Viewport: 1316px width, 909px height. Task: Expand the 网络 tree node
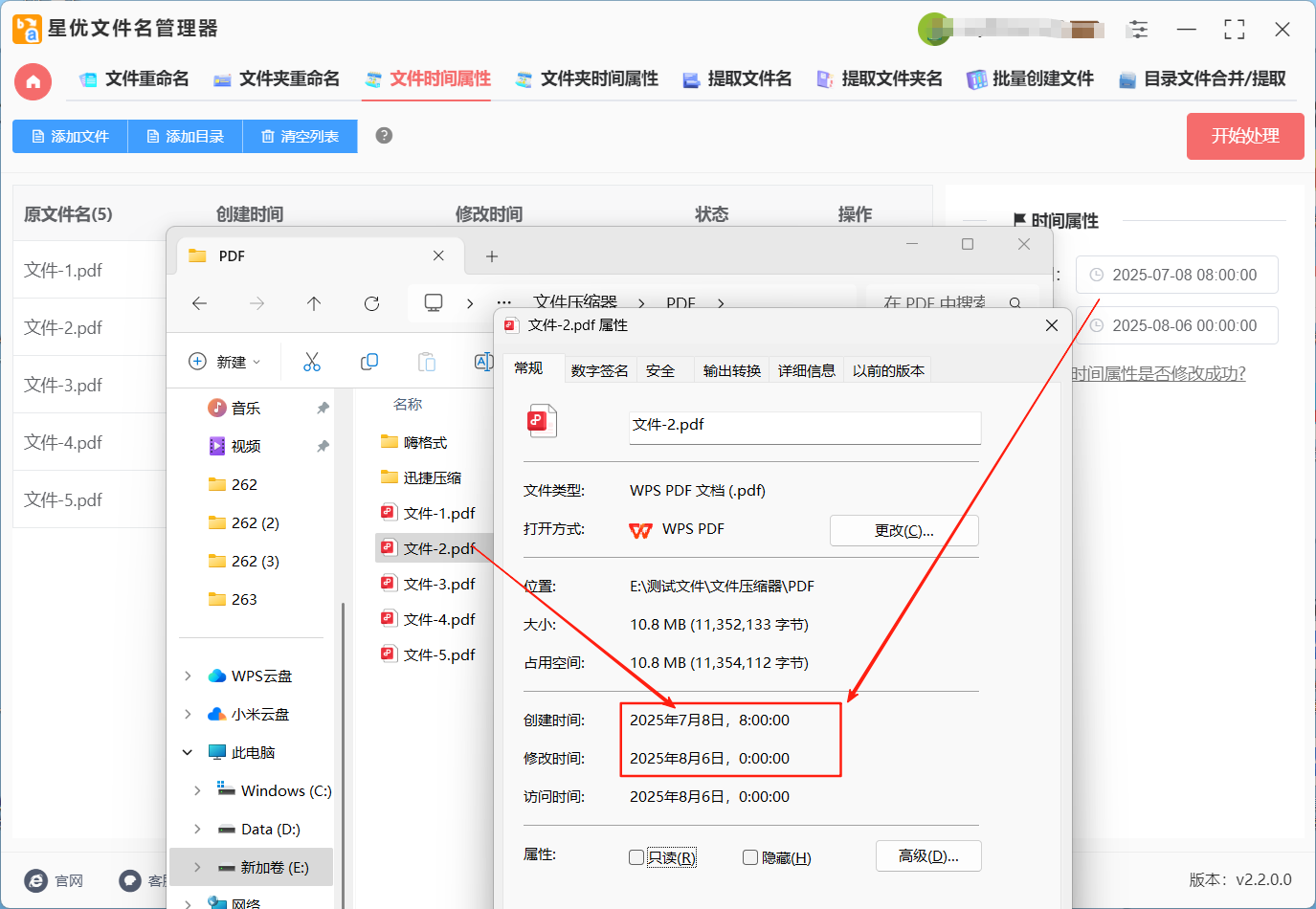point(188,902)
